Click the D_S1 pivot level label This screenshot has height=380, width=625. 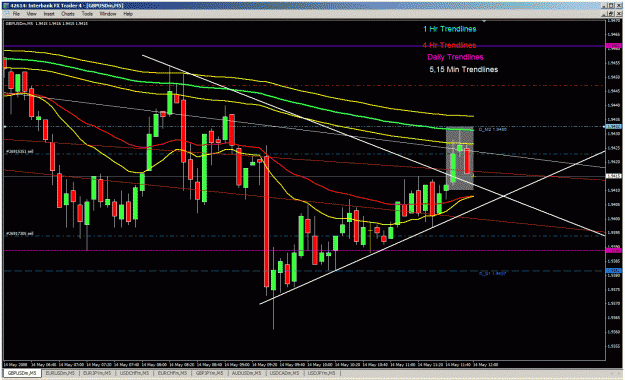click(493, 274)
